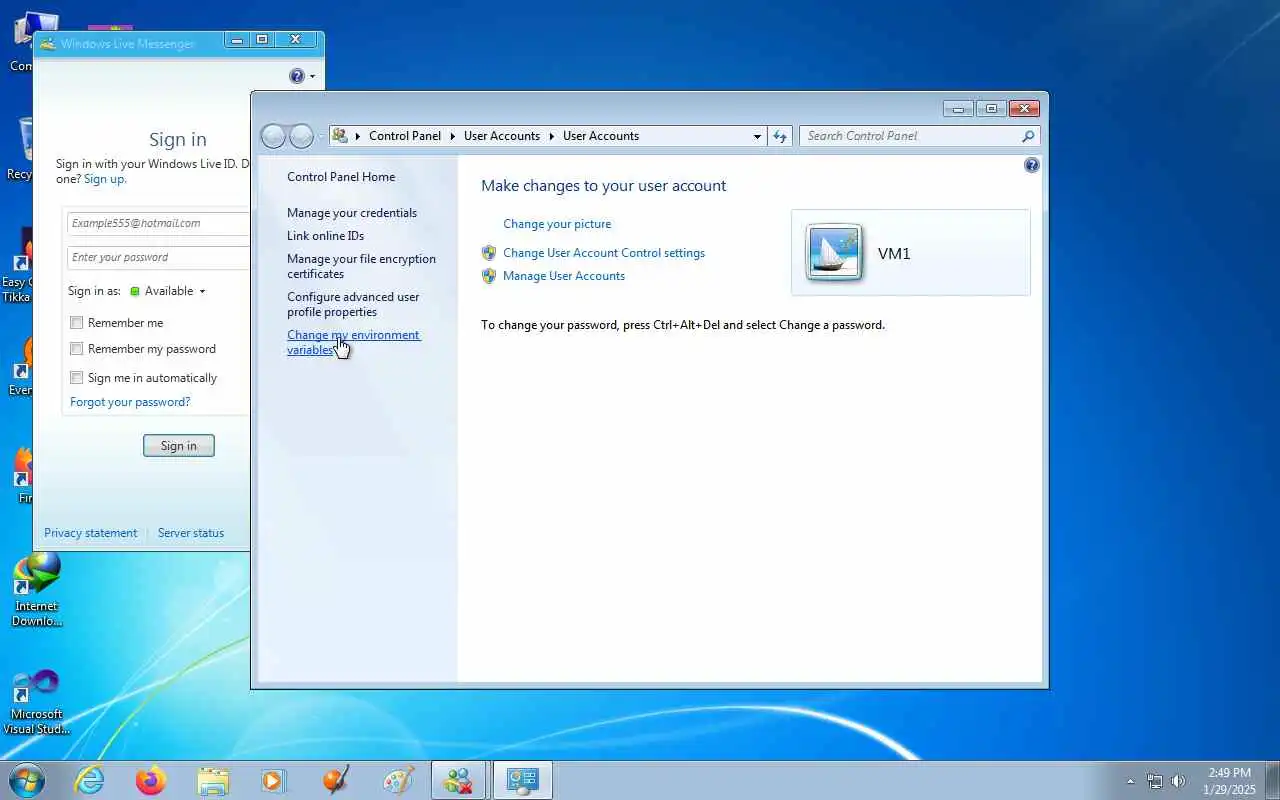Click the Messenger Sign in button
The width and height of the screenshot is (1280, 800).
[179, 446]
